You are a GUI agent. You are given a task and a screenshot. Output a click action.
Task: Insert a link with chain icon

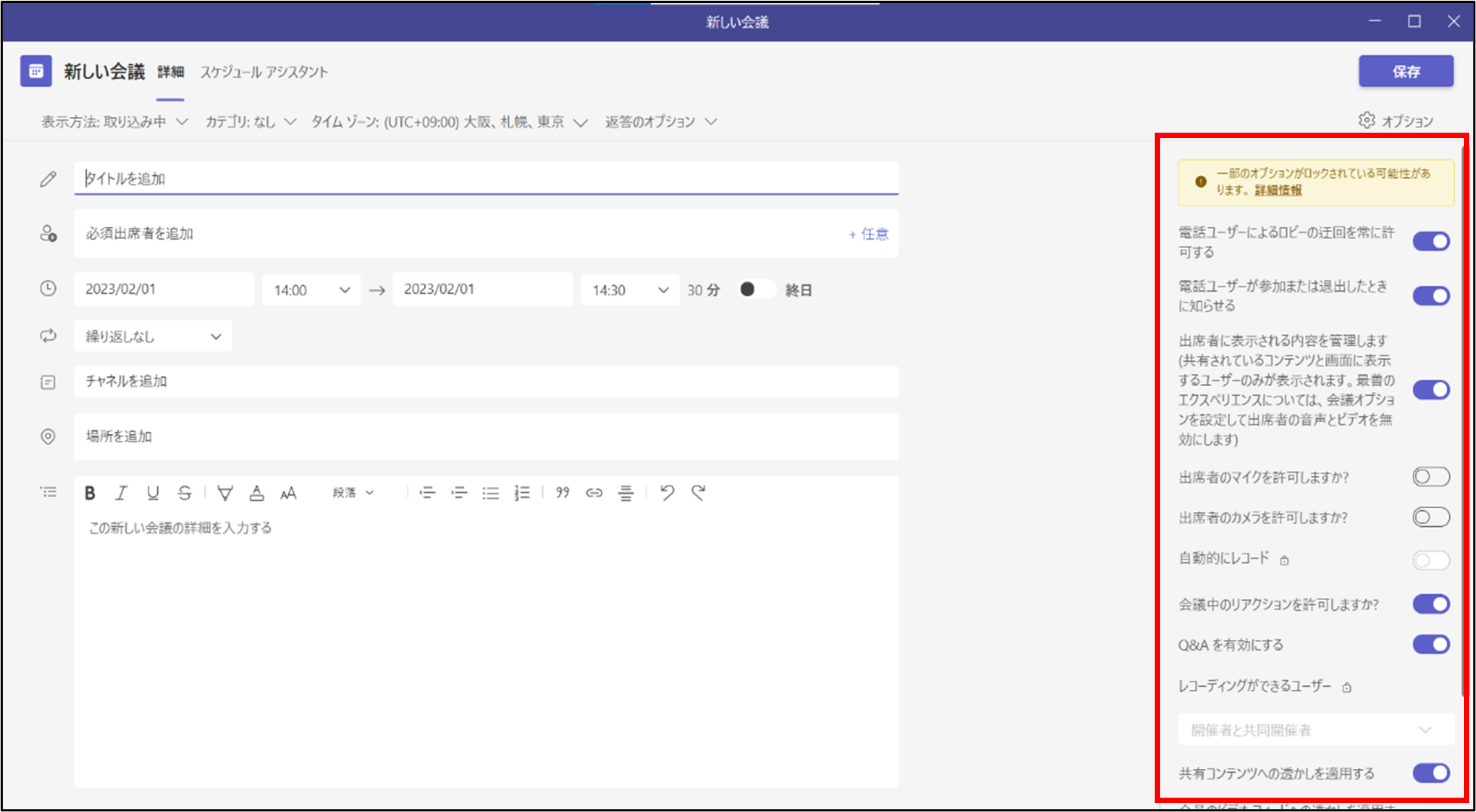(594, 493)
